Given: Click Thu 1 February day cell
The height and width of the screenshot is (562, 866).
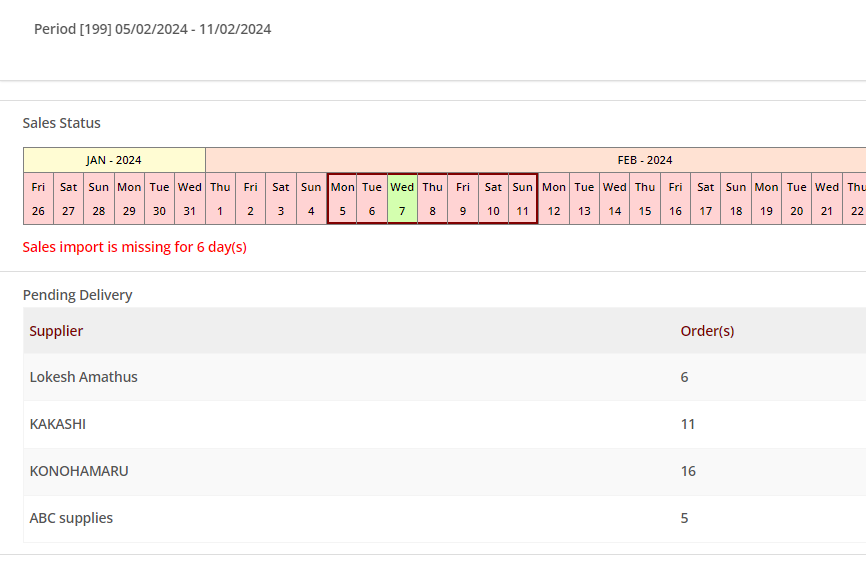Looking at the screenshot, I should click(x=220, y=198).
